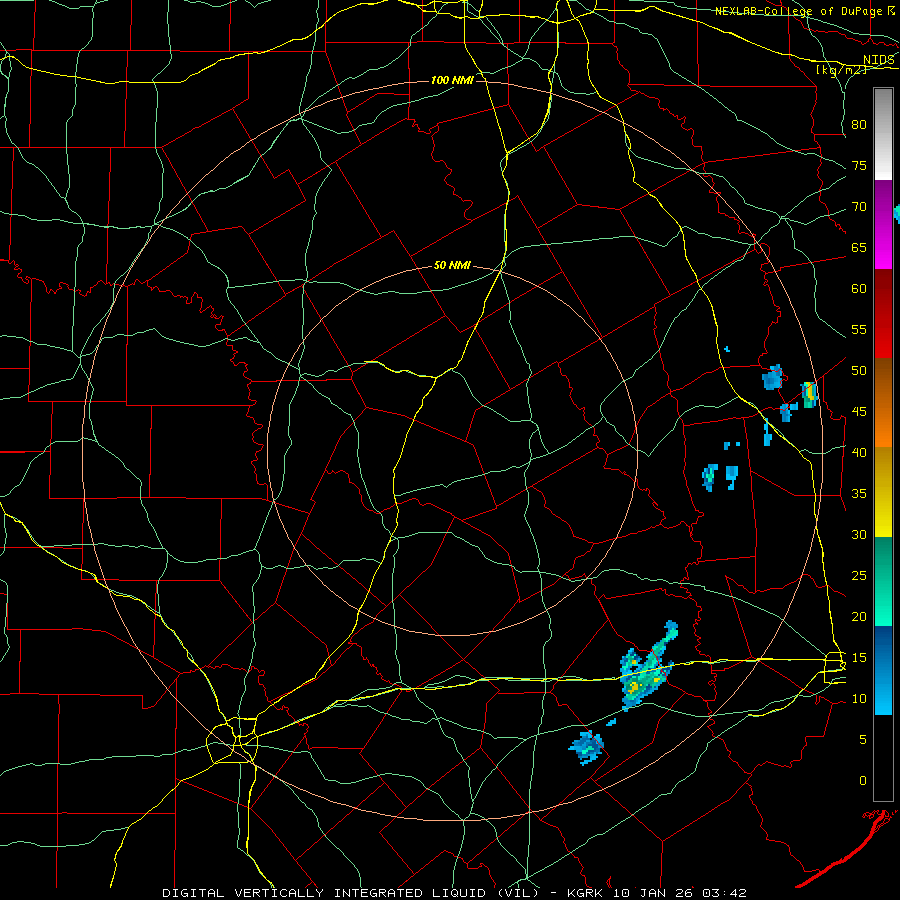Select the 0 value on the VIL scale

point(863,781)
